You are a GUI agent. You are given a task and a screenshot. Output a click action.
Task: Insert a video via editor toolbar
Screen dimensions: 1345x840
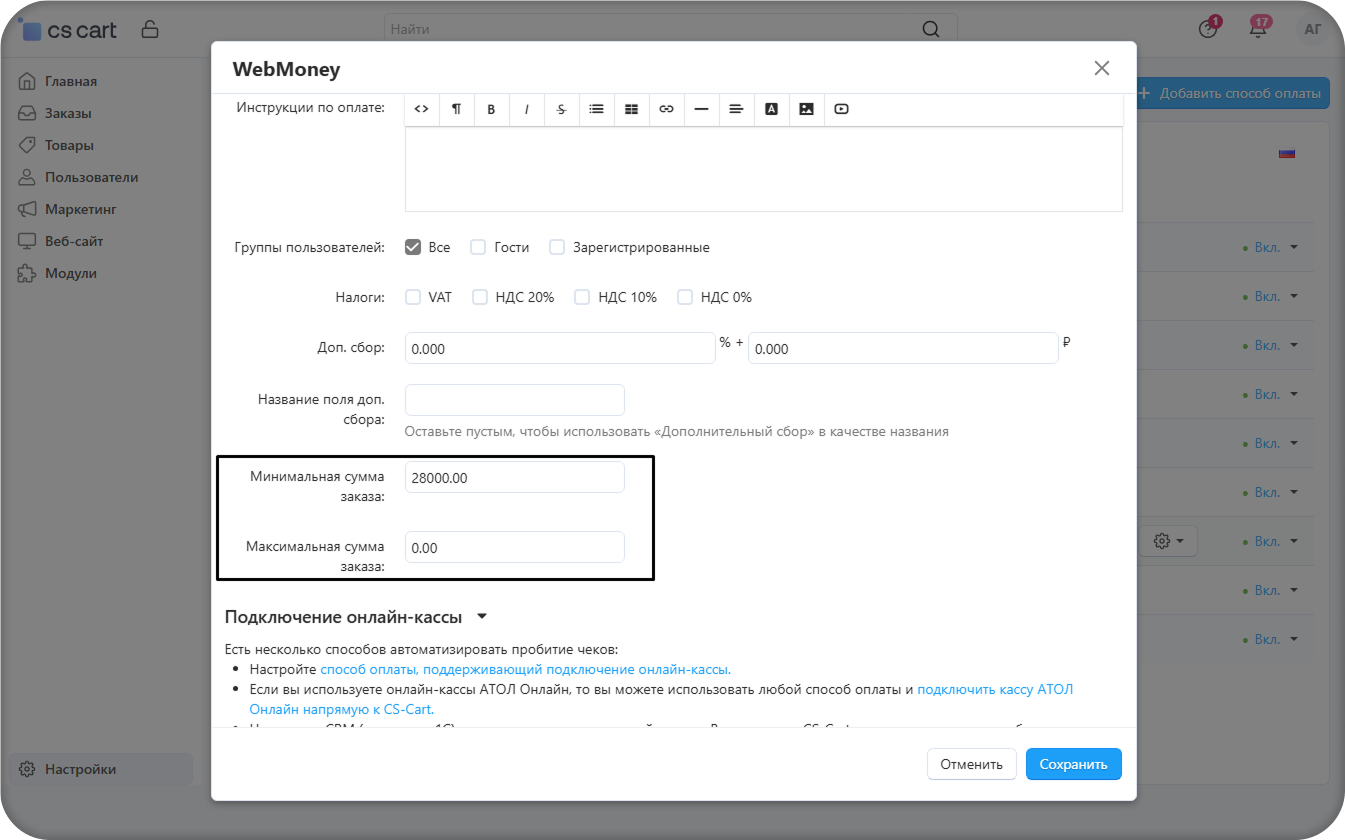click(841, 109)
